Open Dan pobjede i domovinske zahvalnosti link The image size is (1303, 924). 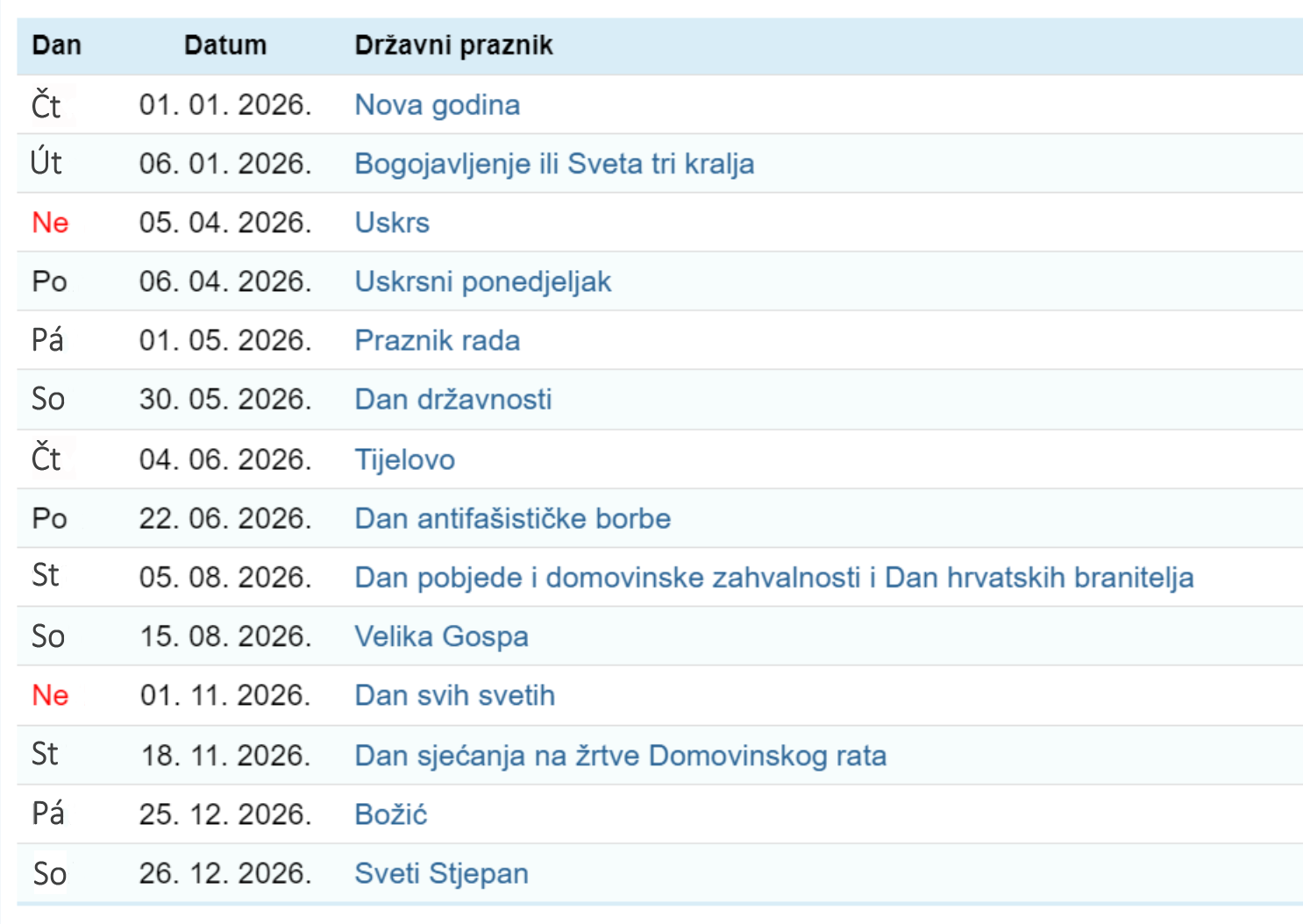point(773,578)
